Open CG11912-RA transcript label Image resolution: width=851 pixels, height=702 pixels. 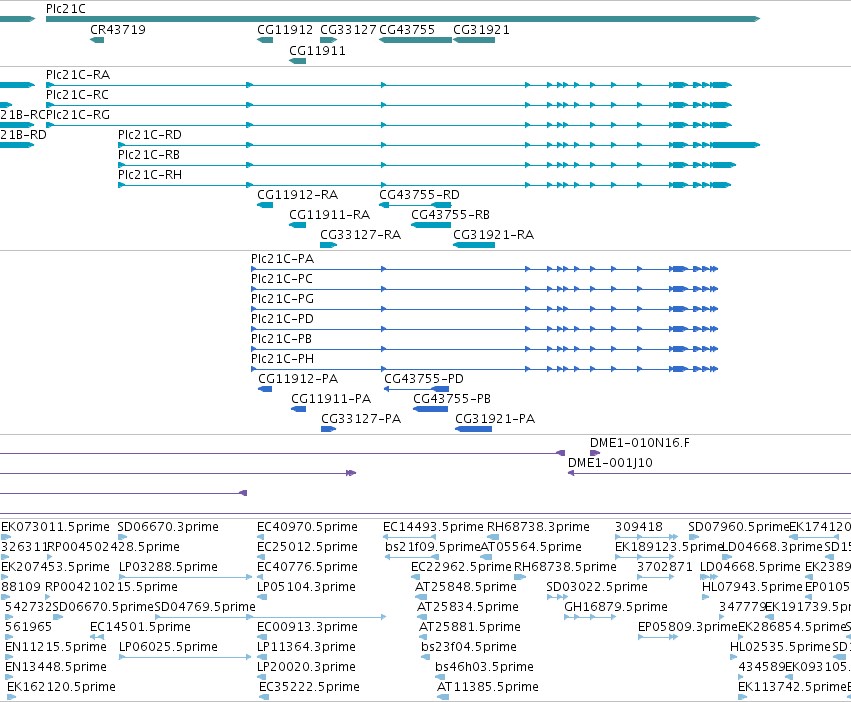pyautogui.click(x=297, y=194)
